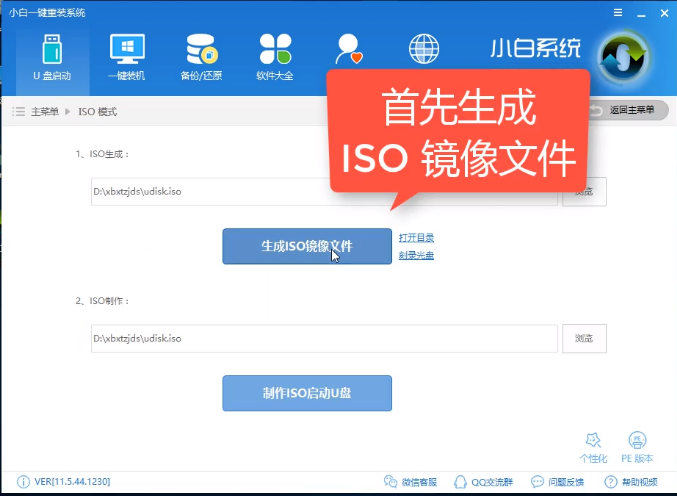Open the U盘启动 tab
Screen dimensions: 677x496
(x=50, y=60)
